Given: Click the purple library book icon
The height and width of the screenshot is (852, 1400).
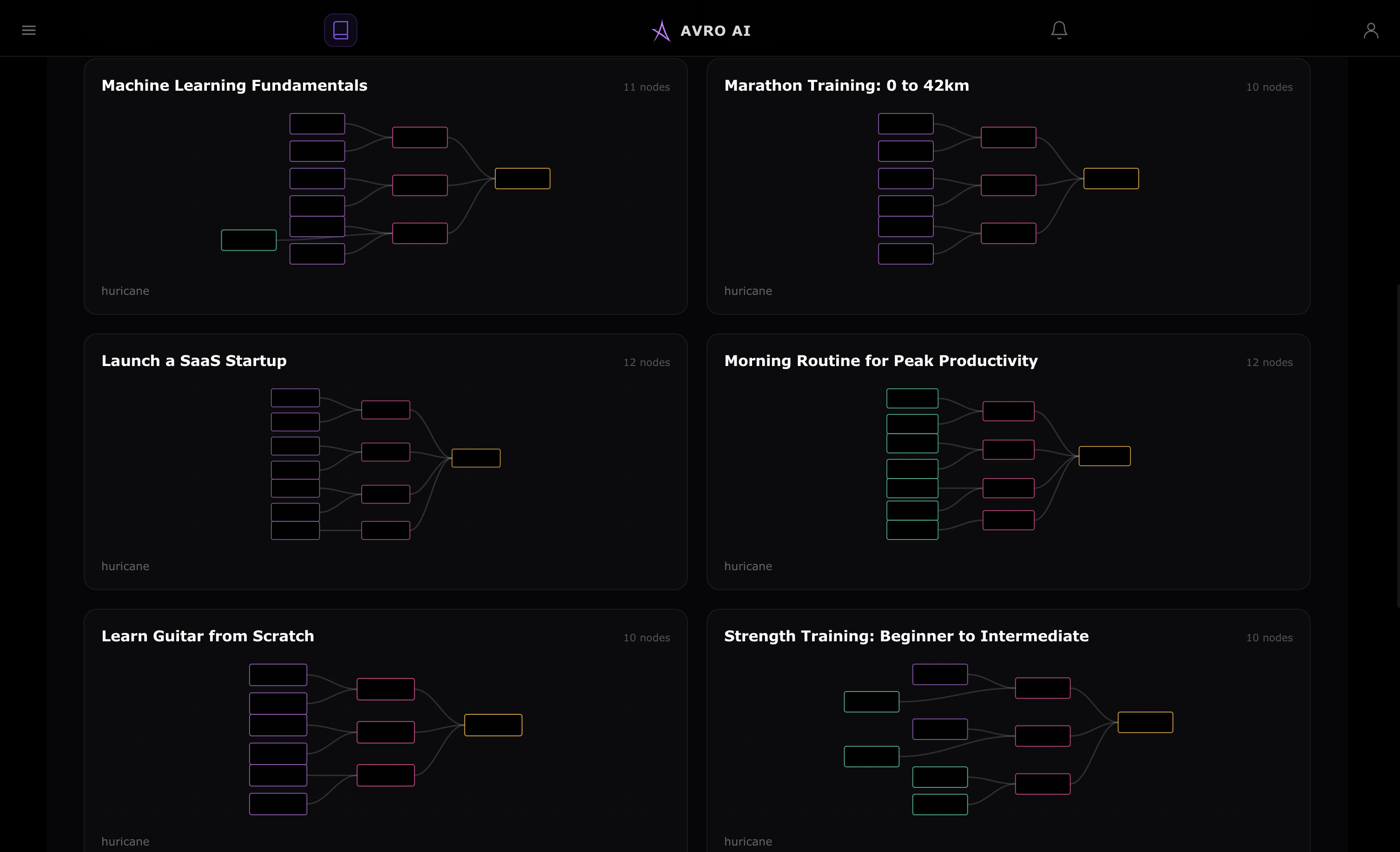Looking at the screenshot, I should click(x=340, y=30).
